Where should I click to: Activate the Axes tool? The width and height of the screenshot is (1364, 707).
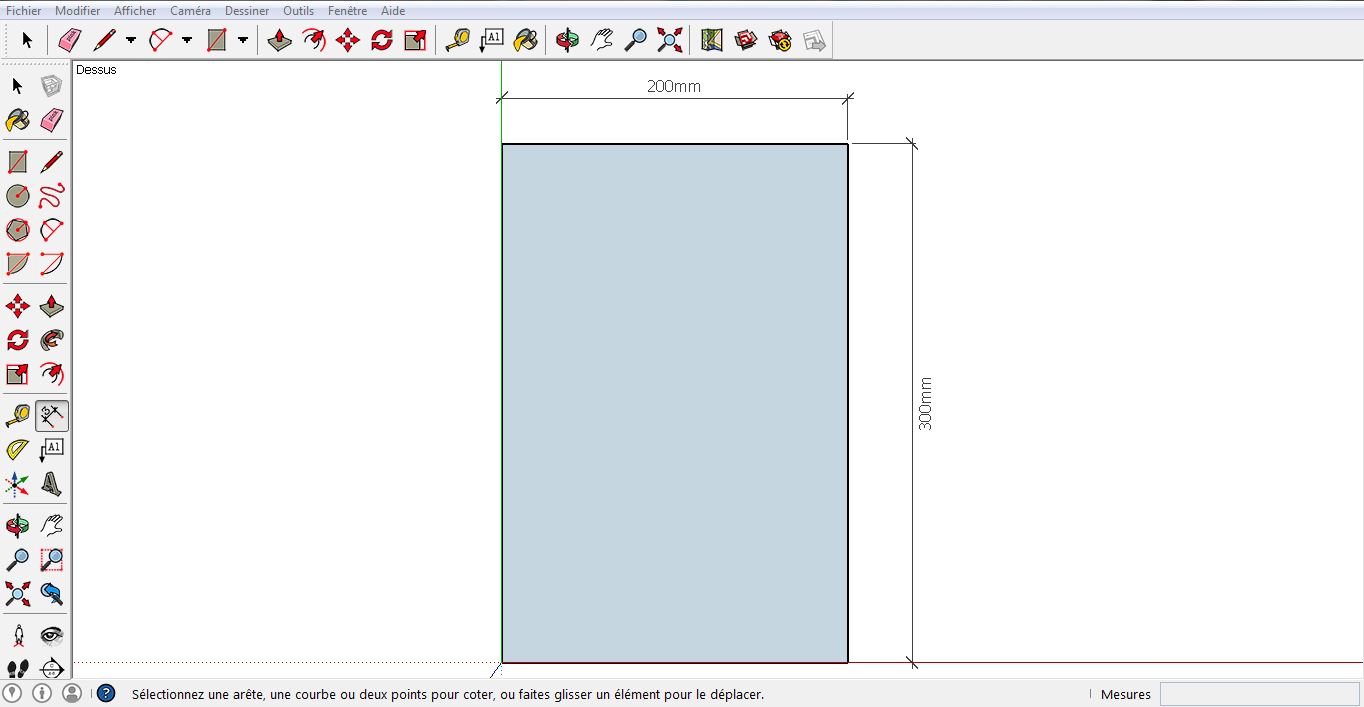18,484
